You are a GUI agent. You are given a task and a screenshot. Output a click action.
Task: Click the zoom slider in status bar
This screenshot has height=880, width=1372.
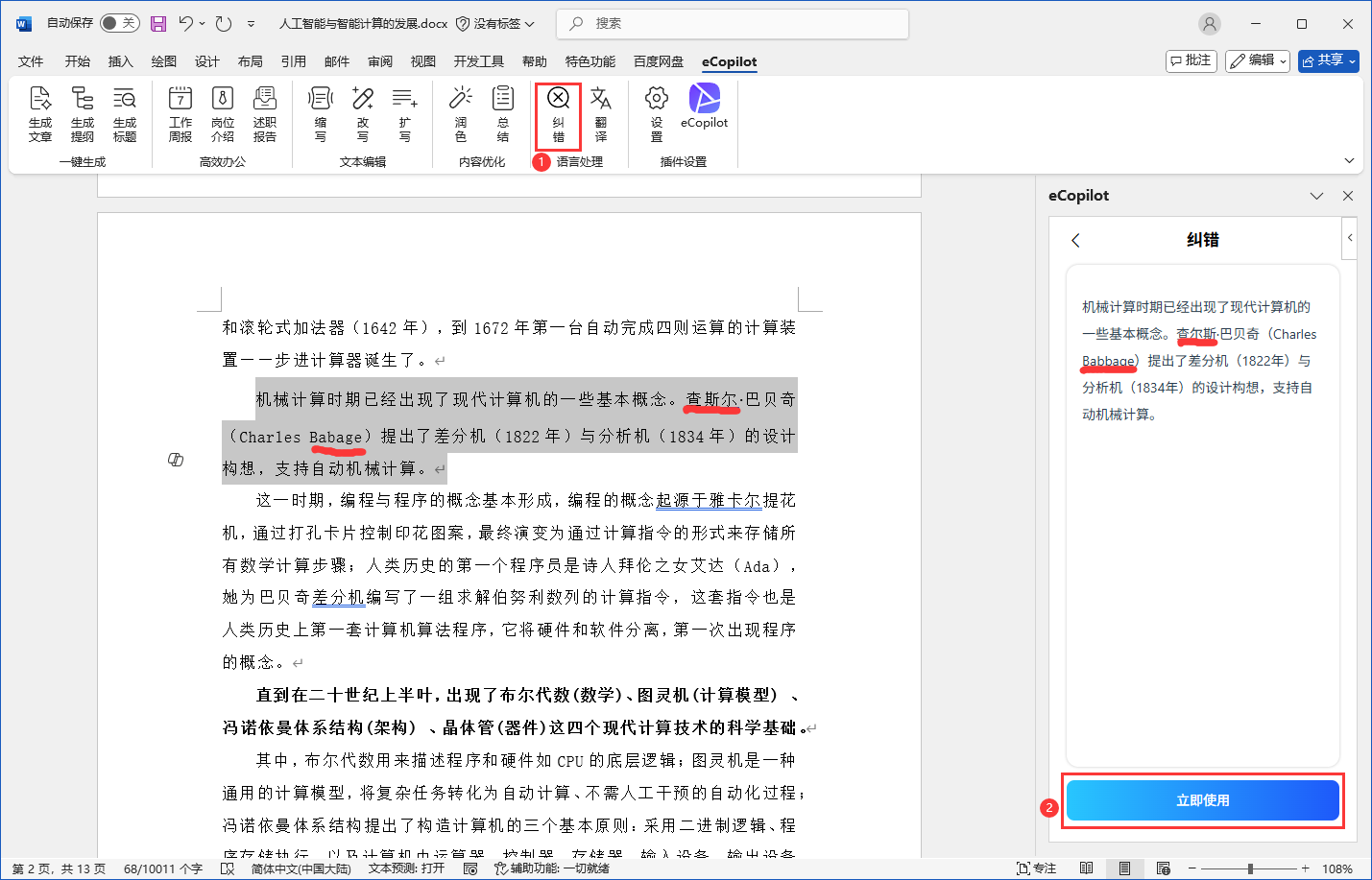point(1250,868)
